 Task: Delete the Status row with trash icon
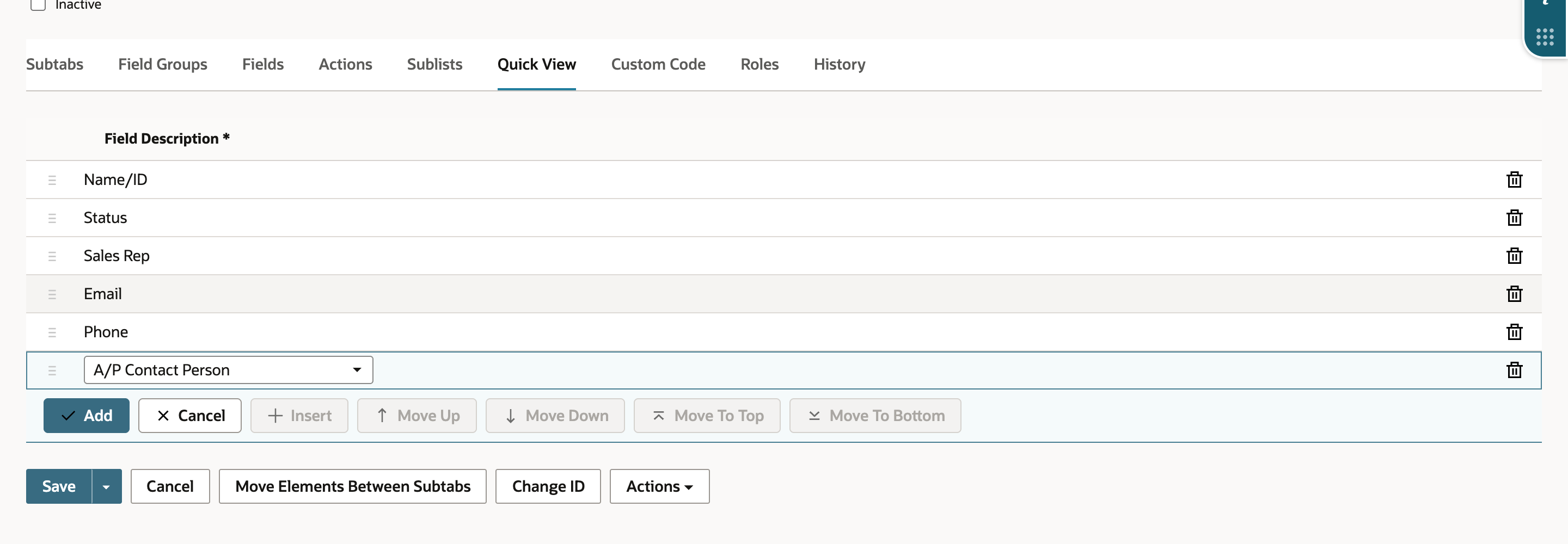coord(1514,217)
